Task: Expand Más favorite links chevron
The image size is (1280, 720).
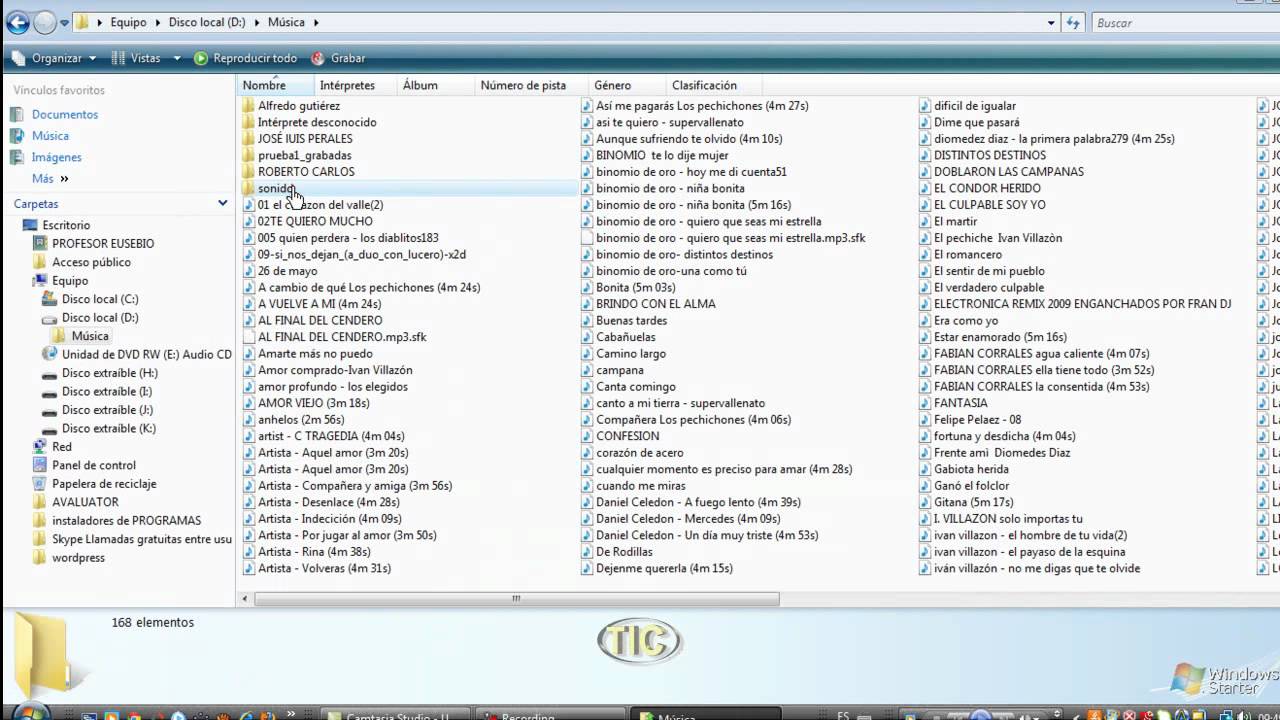Action: pyautogui.click(x=65, y=179)
